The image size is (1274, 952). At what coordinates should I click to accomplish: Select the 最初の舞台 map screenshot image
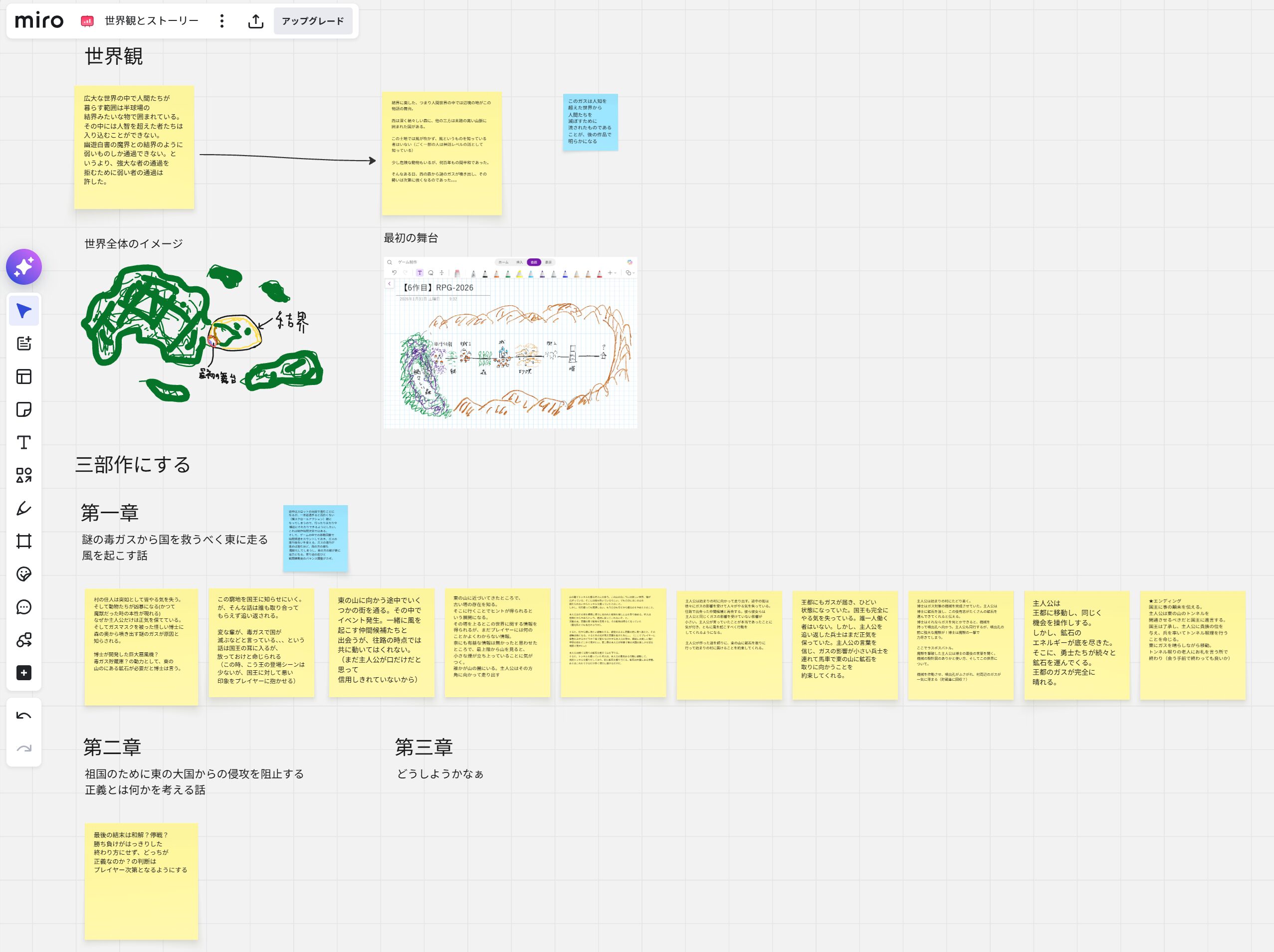pos(510,343)
